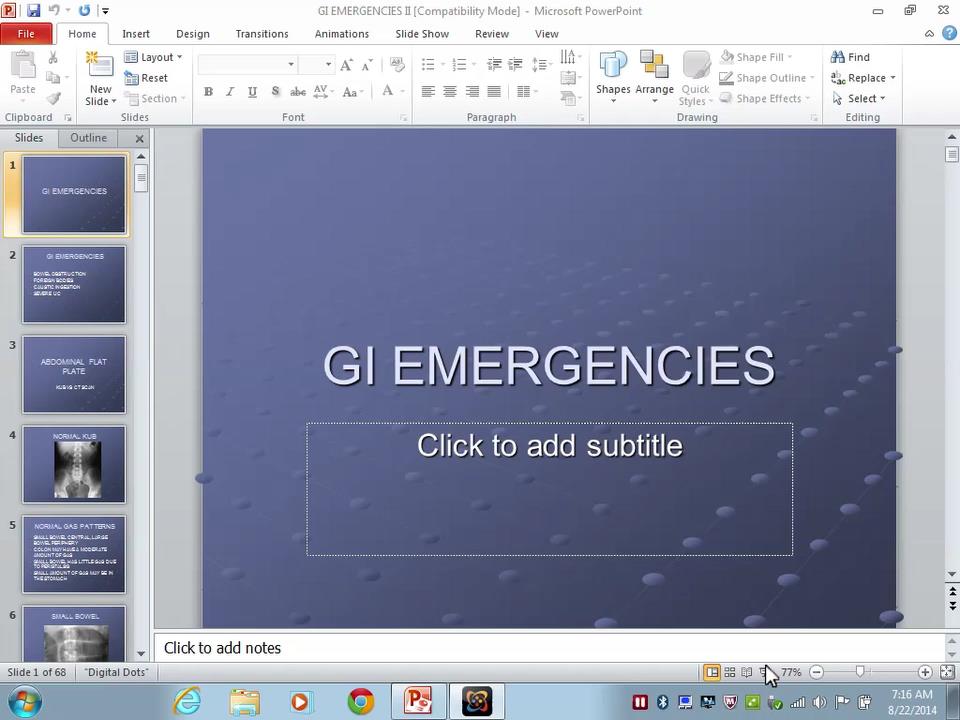
Task: Switch to the Animations ribbon tab
Action: click(341, 34)
